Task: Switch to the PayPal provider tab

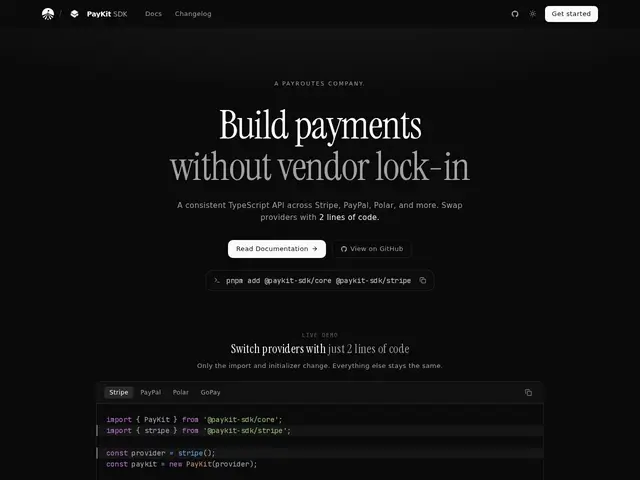Action: click(151, 392)
